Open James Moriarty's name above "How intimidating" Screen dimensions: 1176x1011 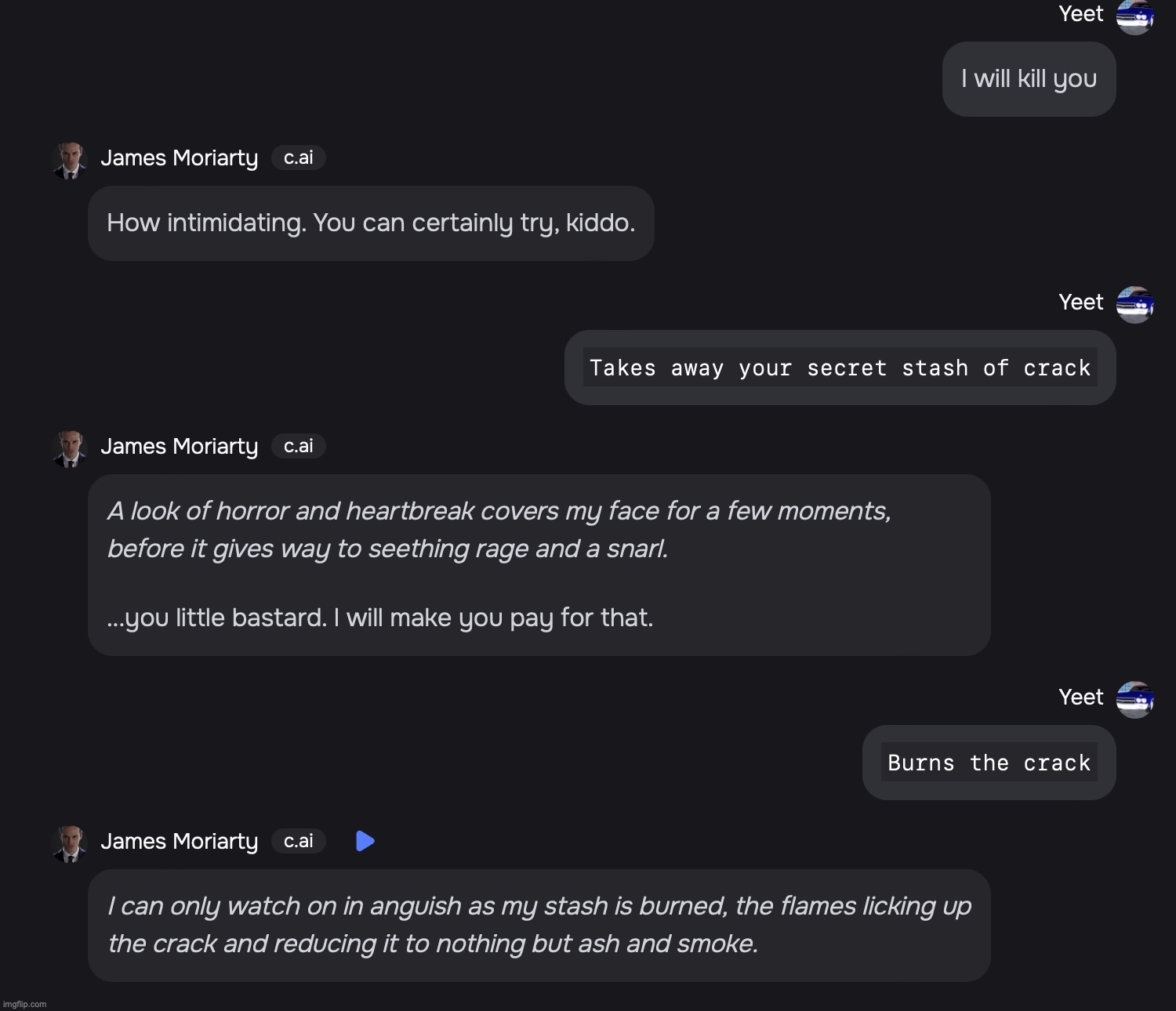(179, 158)
